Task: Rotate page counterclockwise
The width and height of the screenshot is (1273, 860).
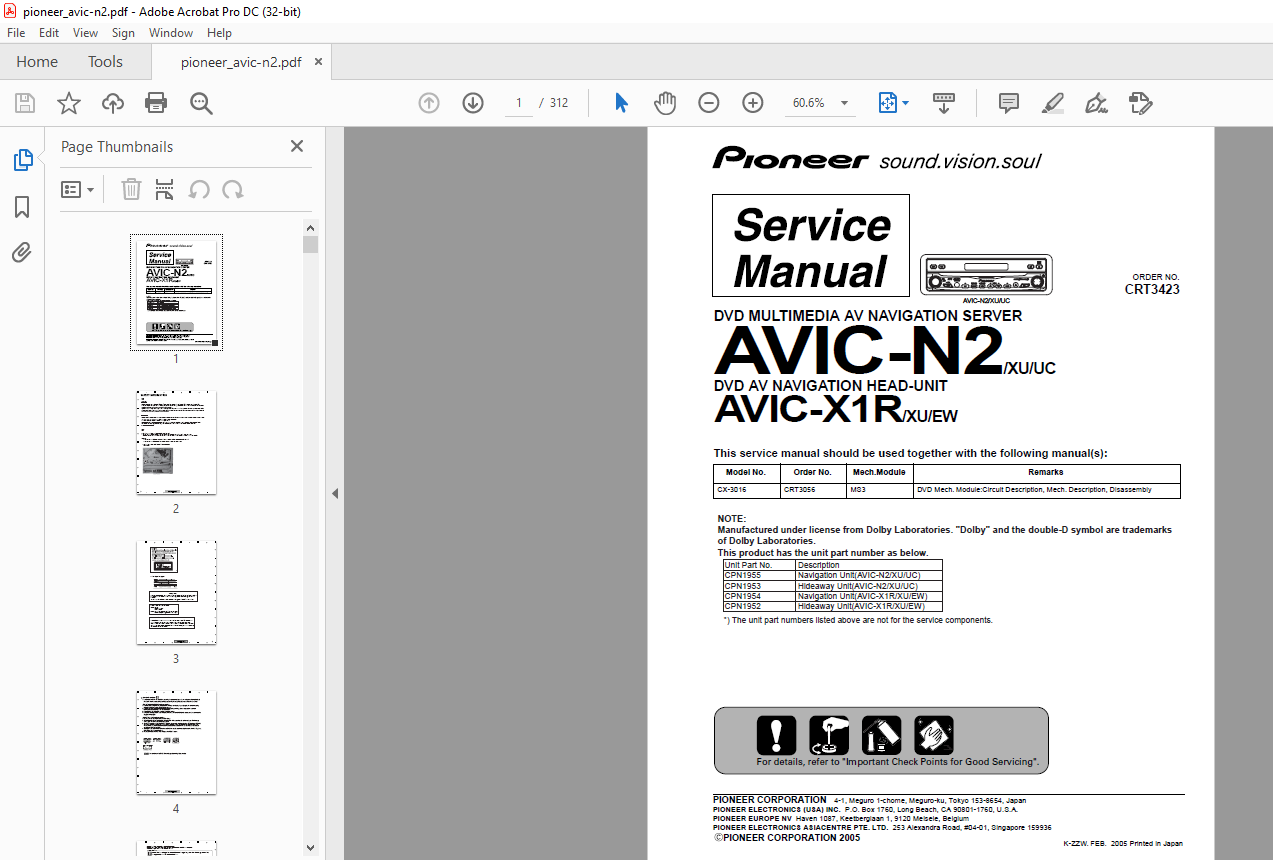Action: click(199, 189)
